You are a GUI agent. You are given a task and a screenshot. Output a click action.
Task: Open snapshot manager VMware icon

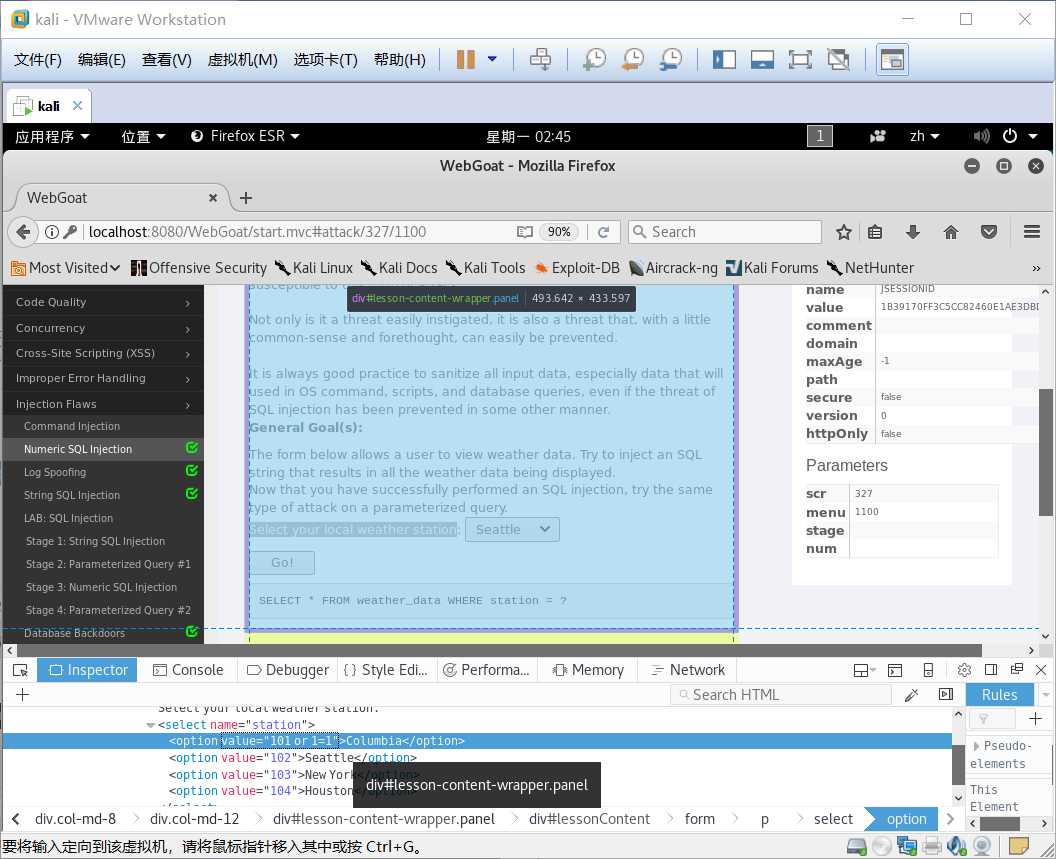click(x=671, y=59)
